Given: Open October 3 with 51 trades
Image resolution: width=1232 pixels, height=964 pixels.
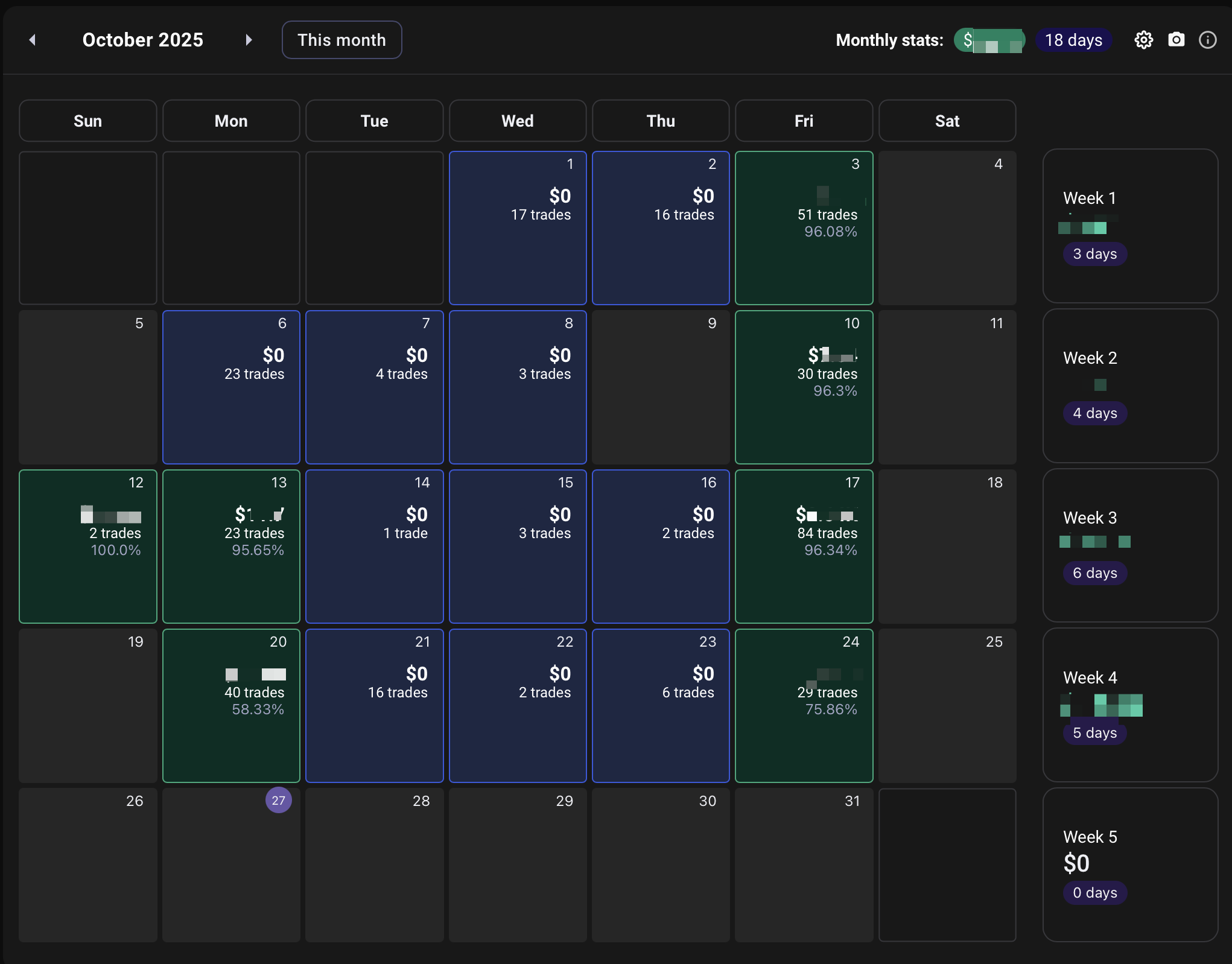Looking at the screenshot, I should [x=804, y=227].
